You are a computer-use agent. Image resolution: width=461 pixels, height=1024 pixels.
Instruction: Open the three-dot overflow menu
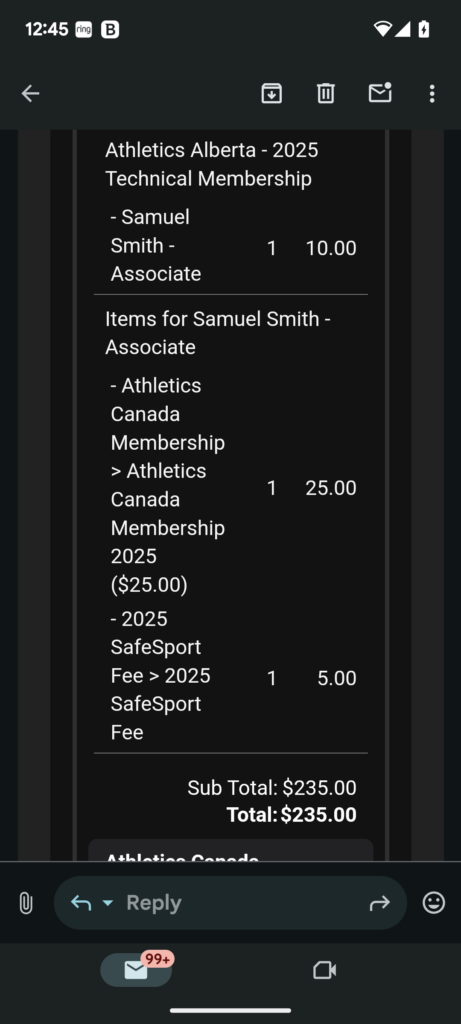click(x=432, y=94)
